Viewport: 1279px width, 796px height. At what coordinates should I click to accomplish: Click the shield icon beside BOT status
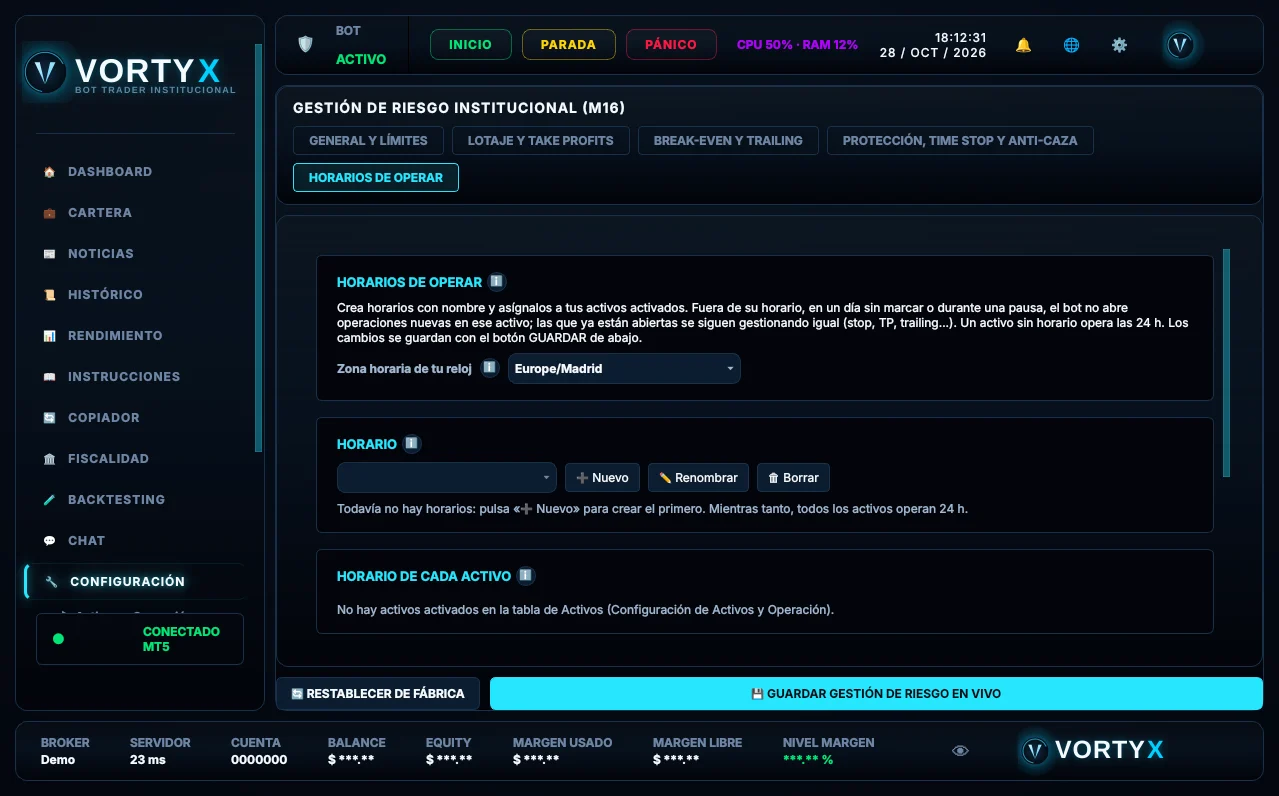[x=305, y=44]
